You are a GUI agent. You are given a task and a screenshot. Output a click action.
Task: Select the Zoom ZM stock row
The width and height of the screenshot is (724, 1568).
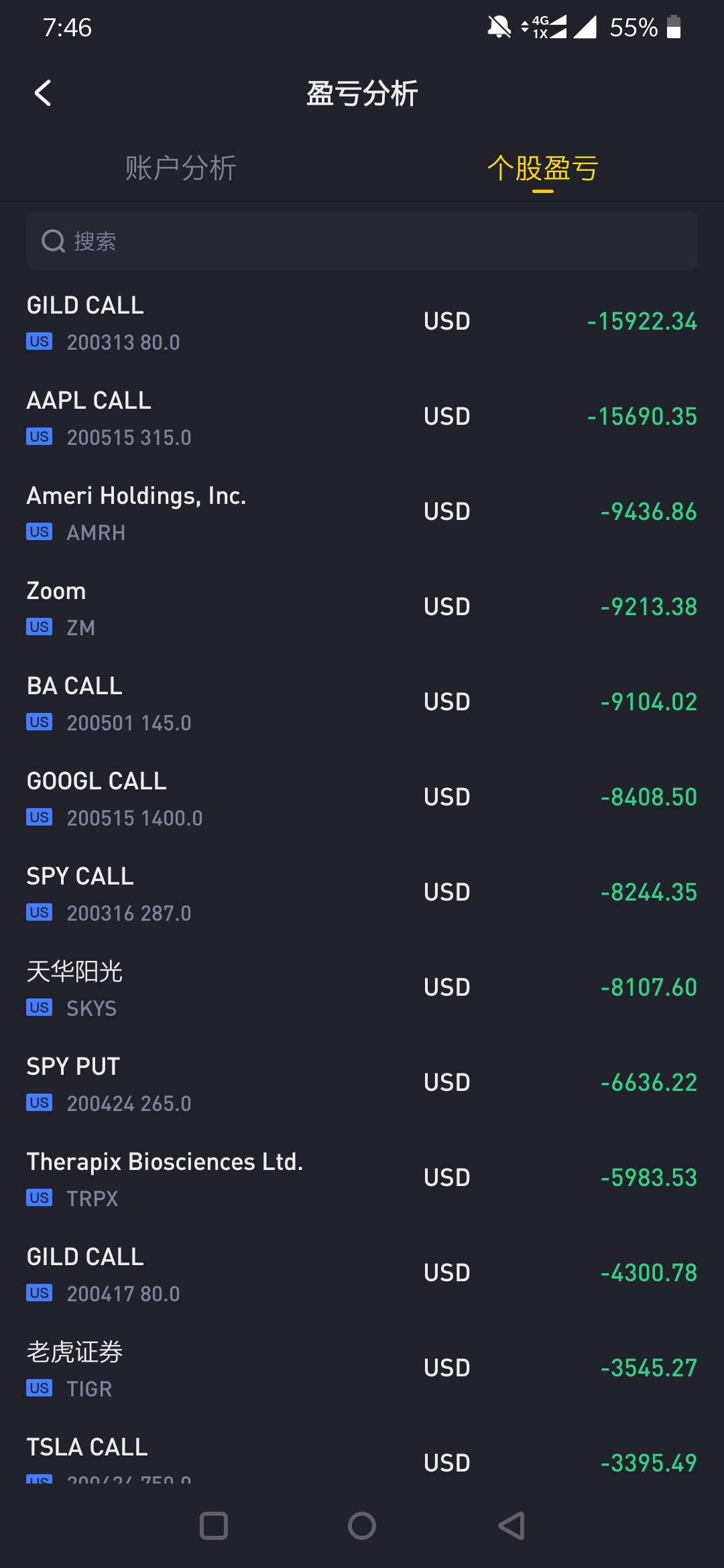coord(362,608)
